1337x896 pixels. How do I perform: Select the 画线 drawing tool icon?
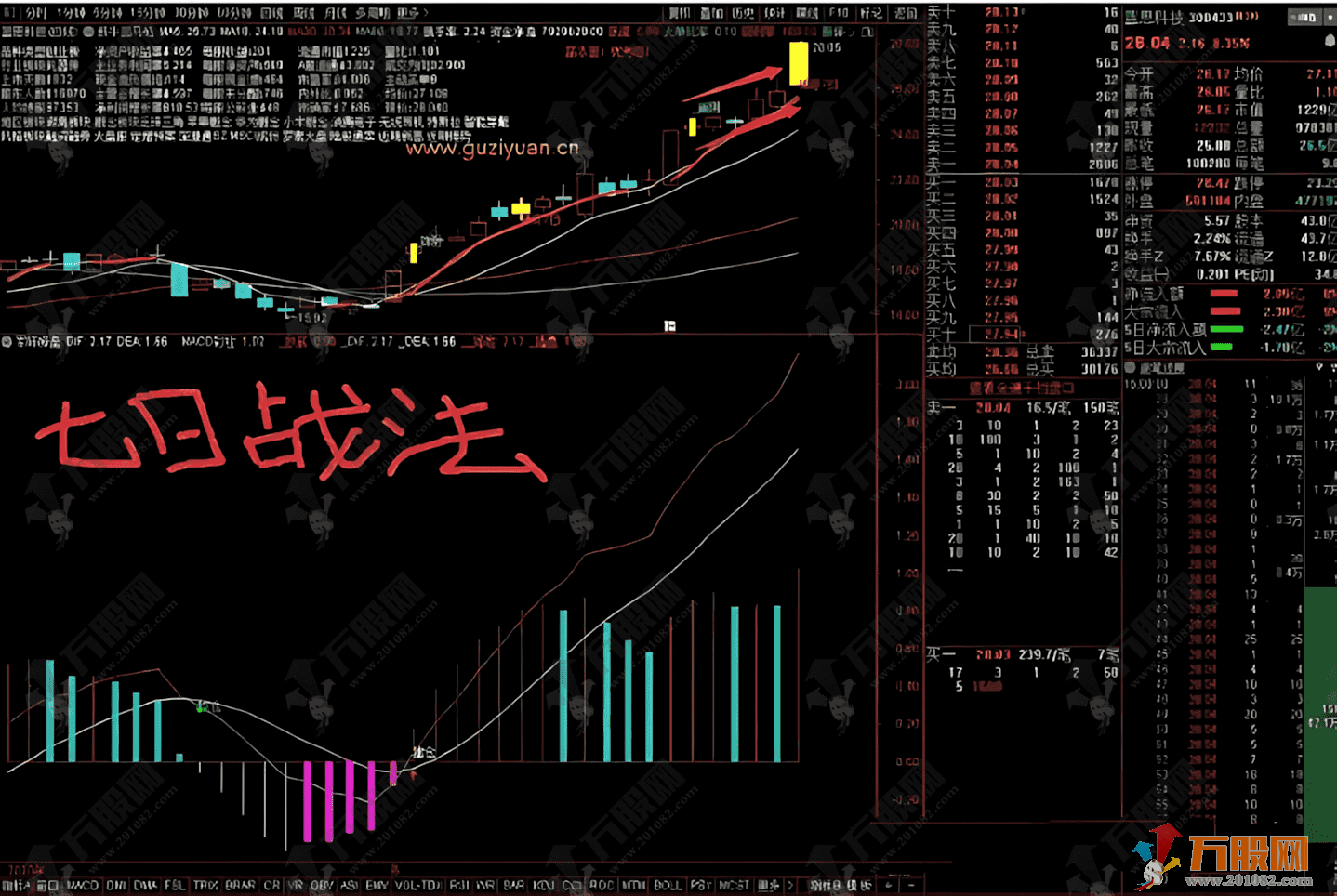(805, 11)
